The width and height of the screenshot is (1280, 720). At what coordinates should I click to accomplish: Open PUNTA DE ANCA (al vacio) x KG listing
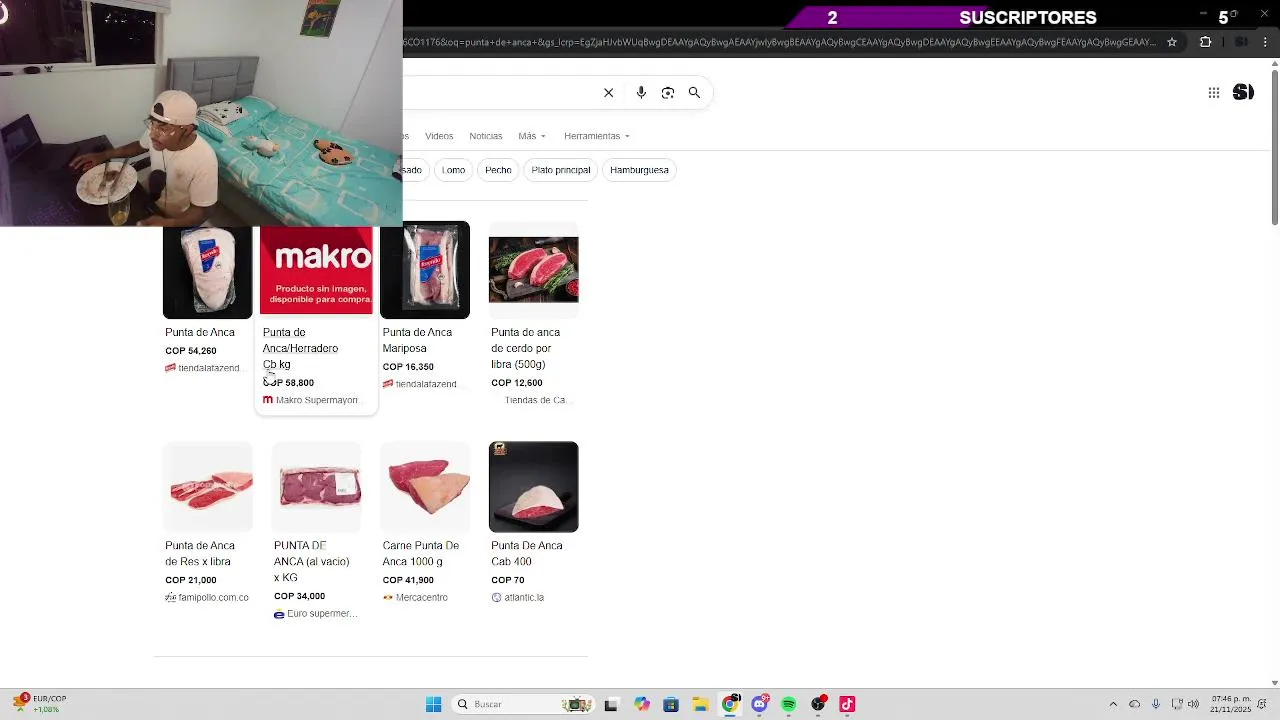tap(311, 562)
